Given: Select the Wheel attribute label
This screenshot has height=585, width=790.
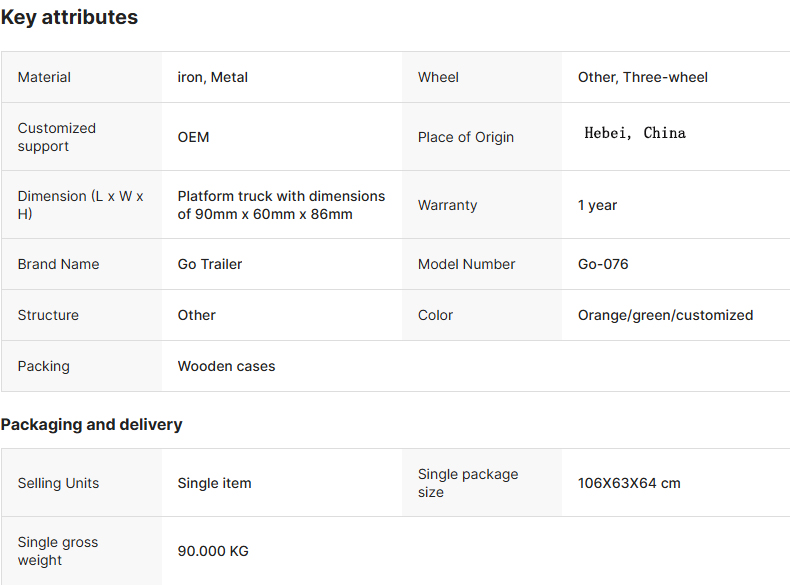Looking at the screenshot, I should [438, 77].
